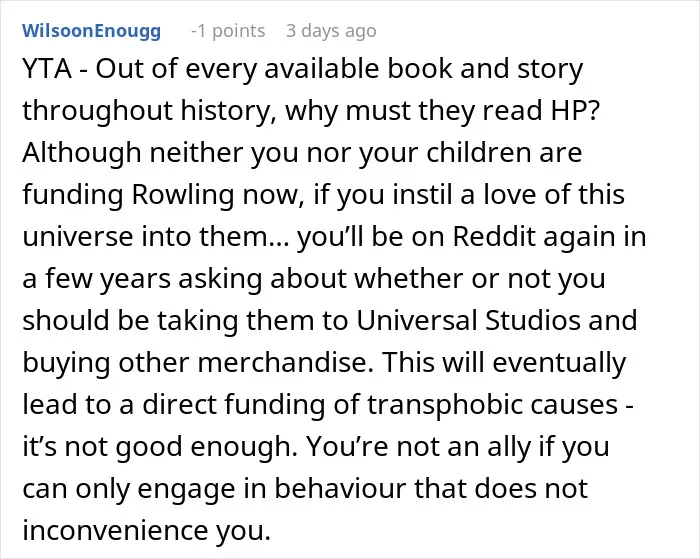Click the word Reddit in the comment
The height and width of the screenshot is (559, 700).
tap(494, 236)
